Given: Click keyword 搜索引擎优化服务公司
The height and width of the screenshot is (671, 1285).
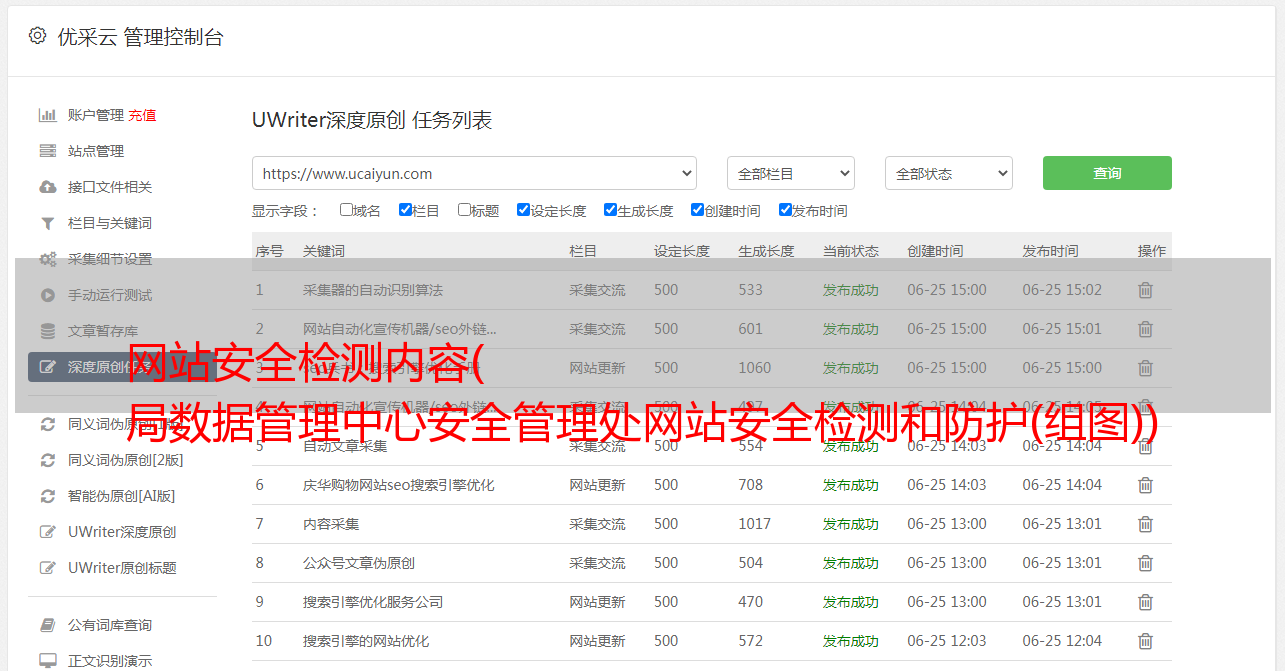Looking at the screenshot, I should 373,602.
